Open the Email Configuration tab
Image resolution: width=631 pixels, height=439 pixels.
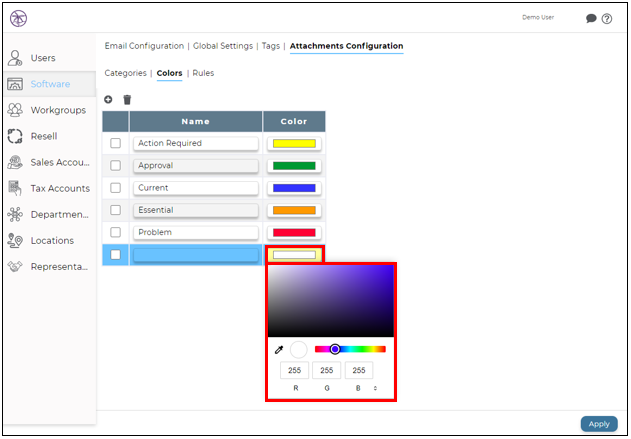[144, 46]
